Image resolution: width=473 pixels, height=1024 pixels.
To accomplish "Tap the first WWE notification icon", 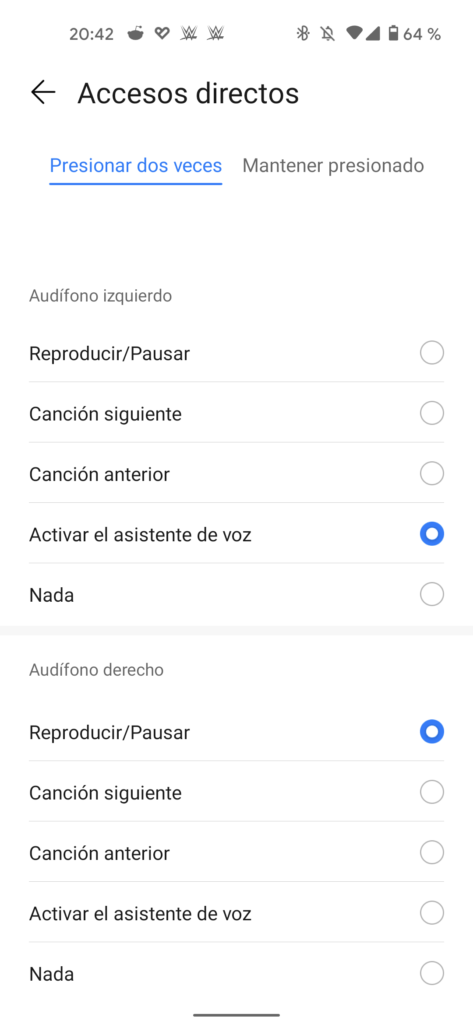I will 189,33.
